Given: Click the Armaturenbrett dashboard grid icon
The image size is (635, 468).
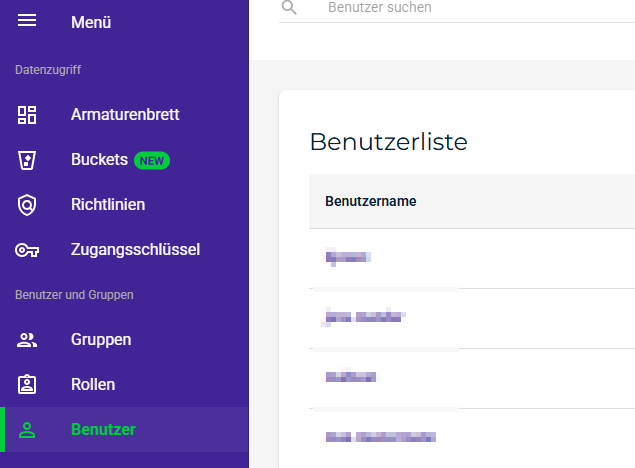Looking at the screenshot, I should (x=27, y=114).
